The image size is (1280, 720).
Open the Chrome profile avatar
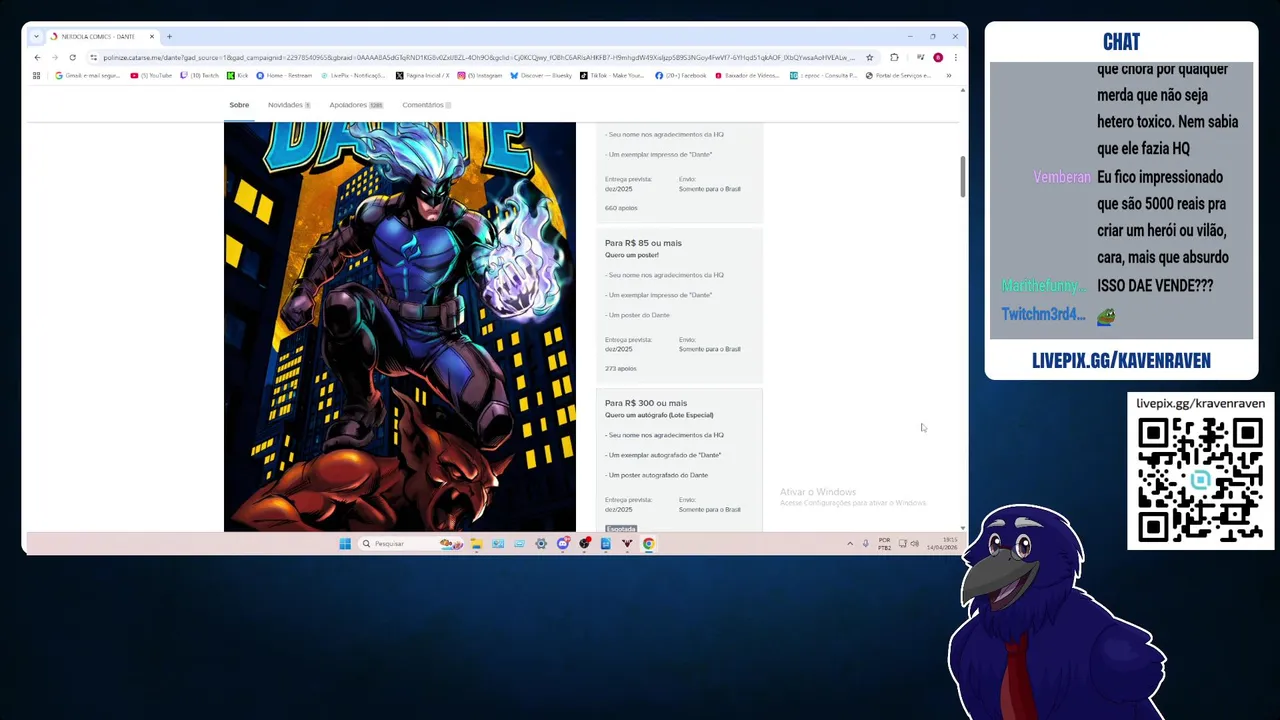pos(938,58)
